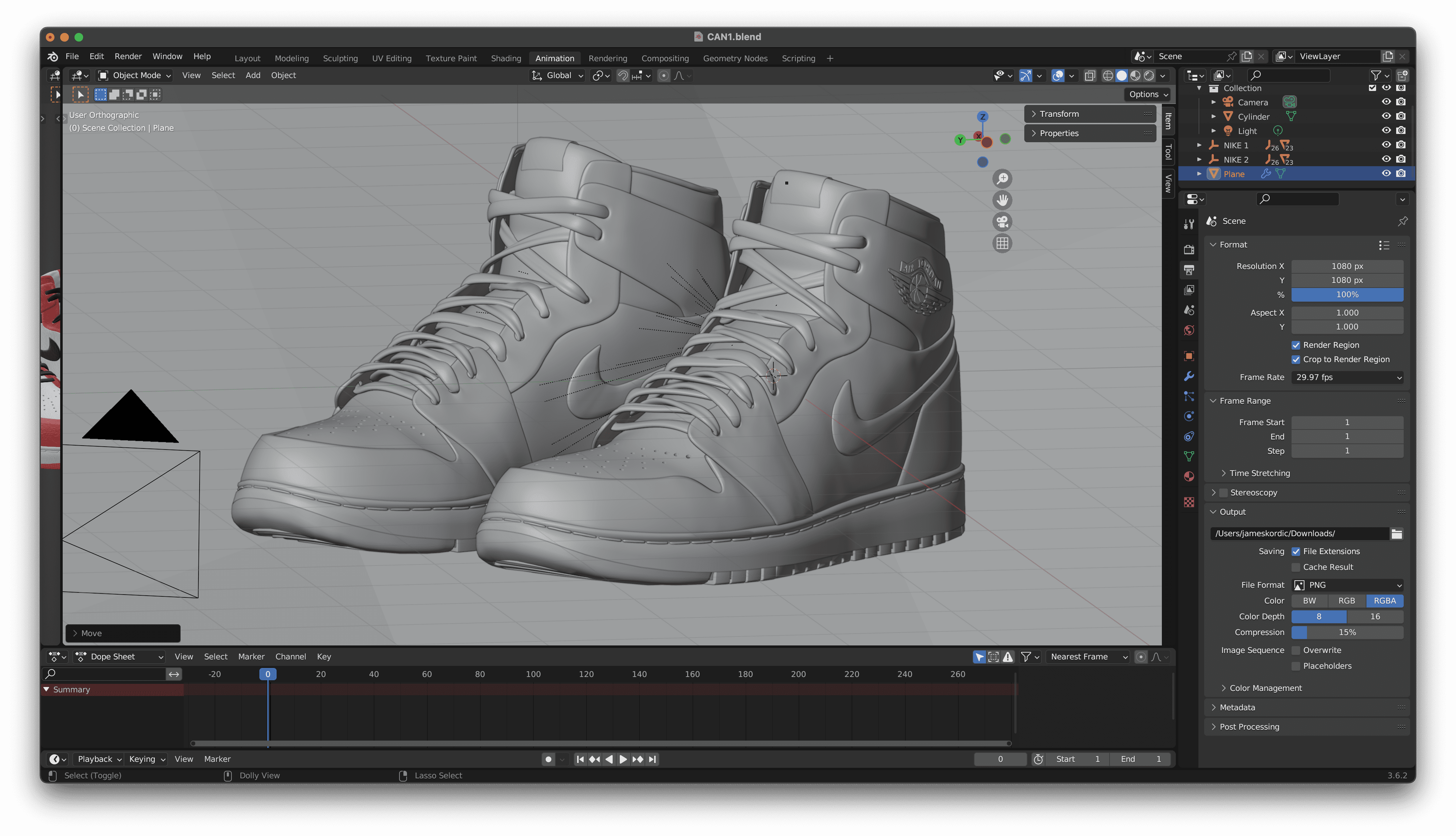This screenshot has width=1456, height=836.
Task: Open Frame Rate dropdown 29.97 fps
Action: point(1347,377)
